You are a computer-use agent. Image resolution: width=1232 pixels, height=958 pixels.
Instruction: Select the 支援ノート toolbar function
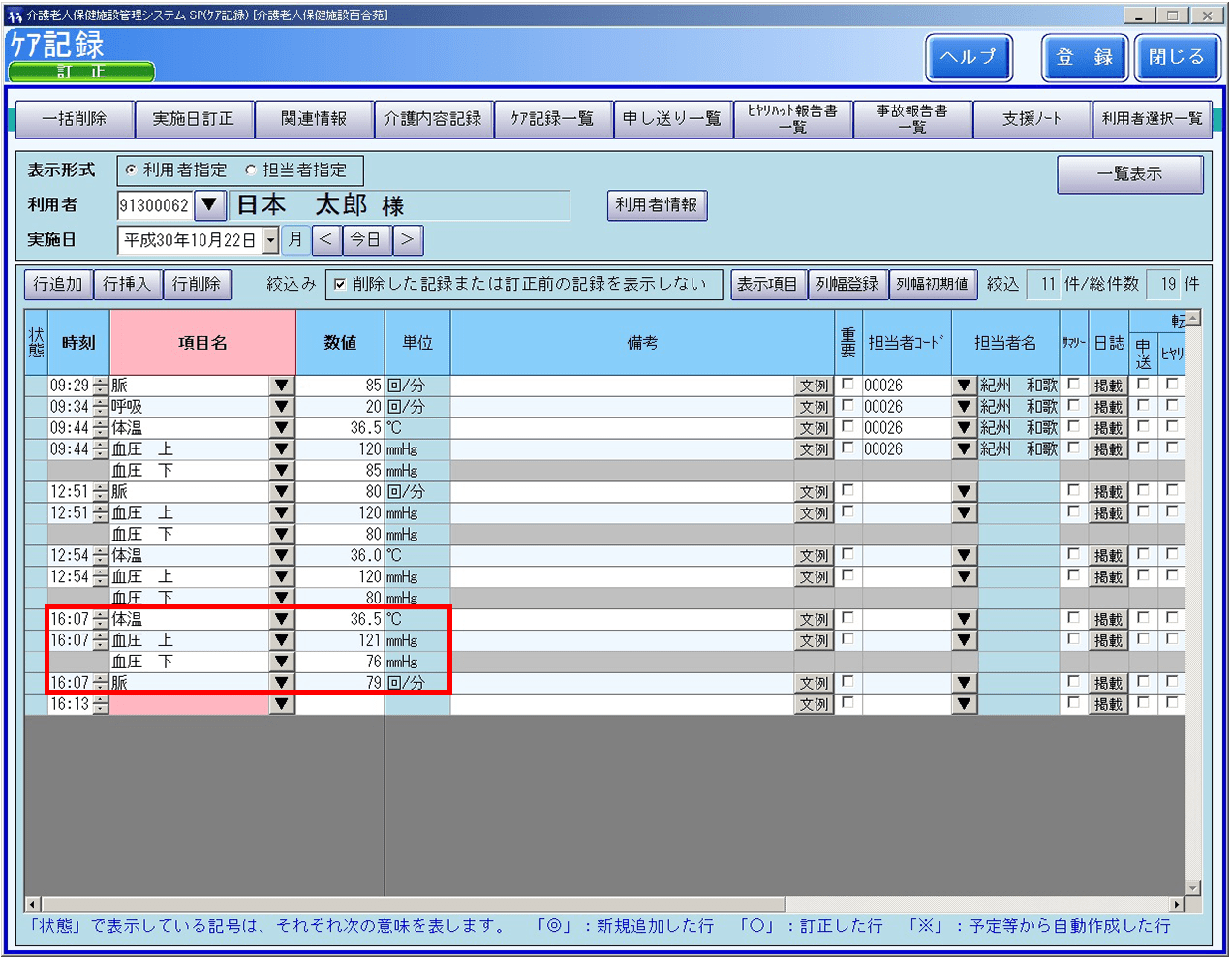[x=1032, y=119]
